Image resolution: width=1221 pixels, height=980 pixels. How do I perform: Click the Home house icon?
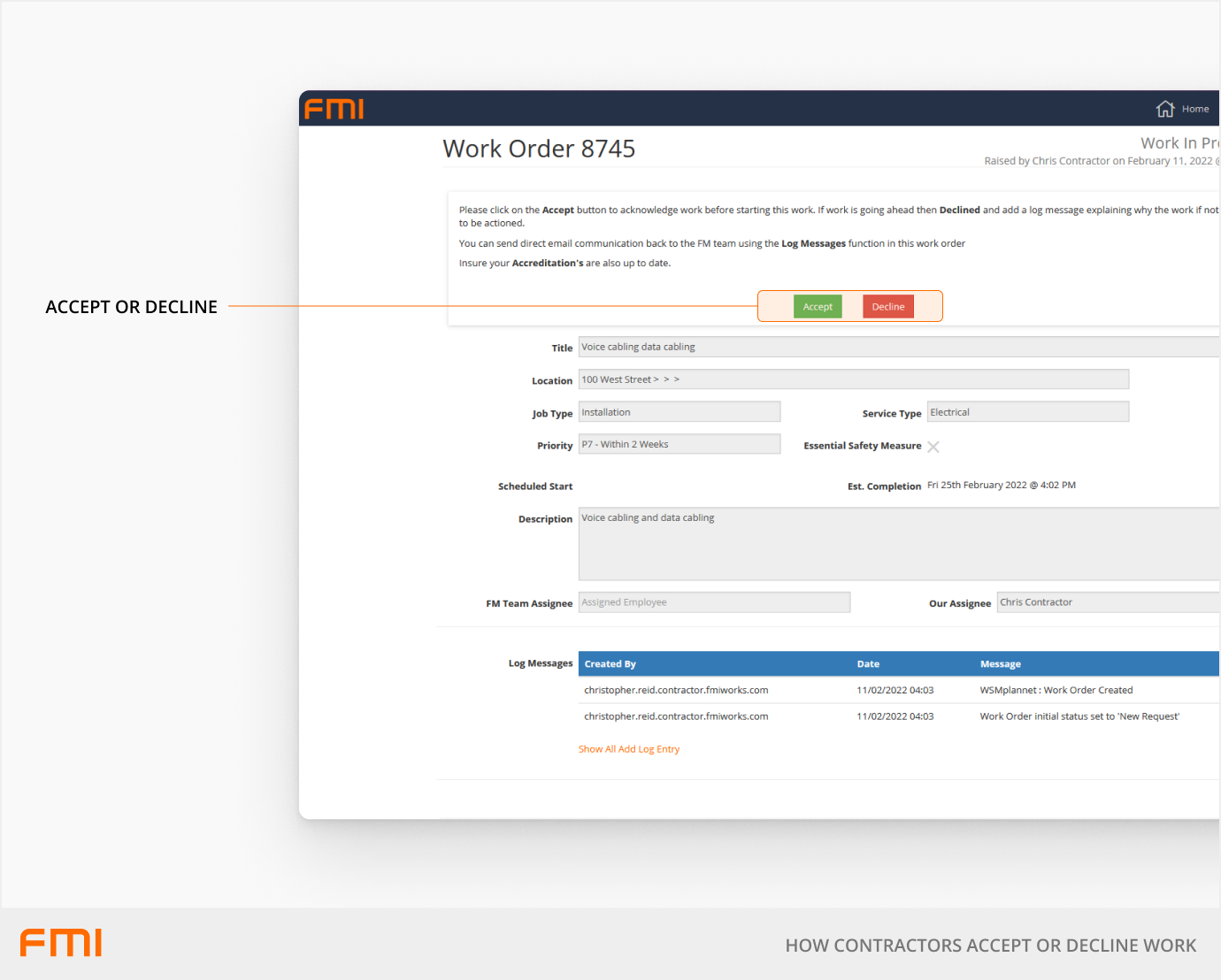(x=1164, y=109)
